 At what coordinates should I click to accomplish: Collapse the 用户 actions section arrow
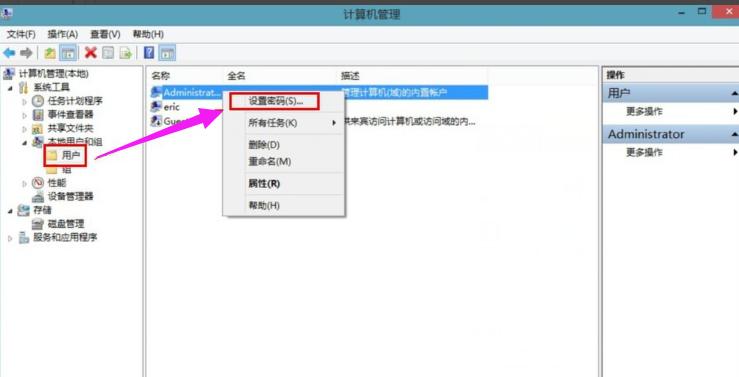click(735, 93)
